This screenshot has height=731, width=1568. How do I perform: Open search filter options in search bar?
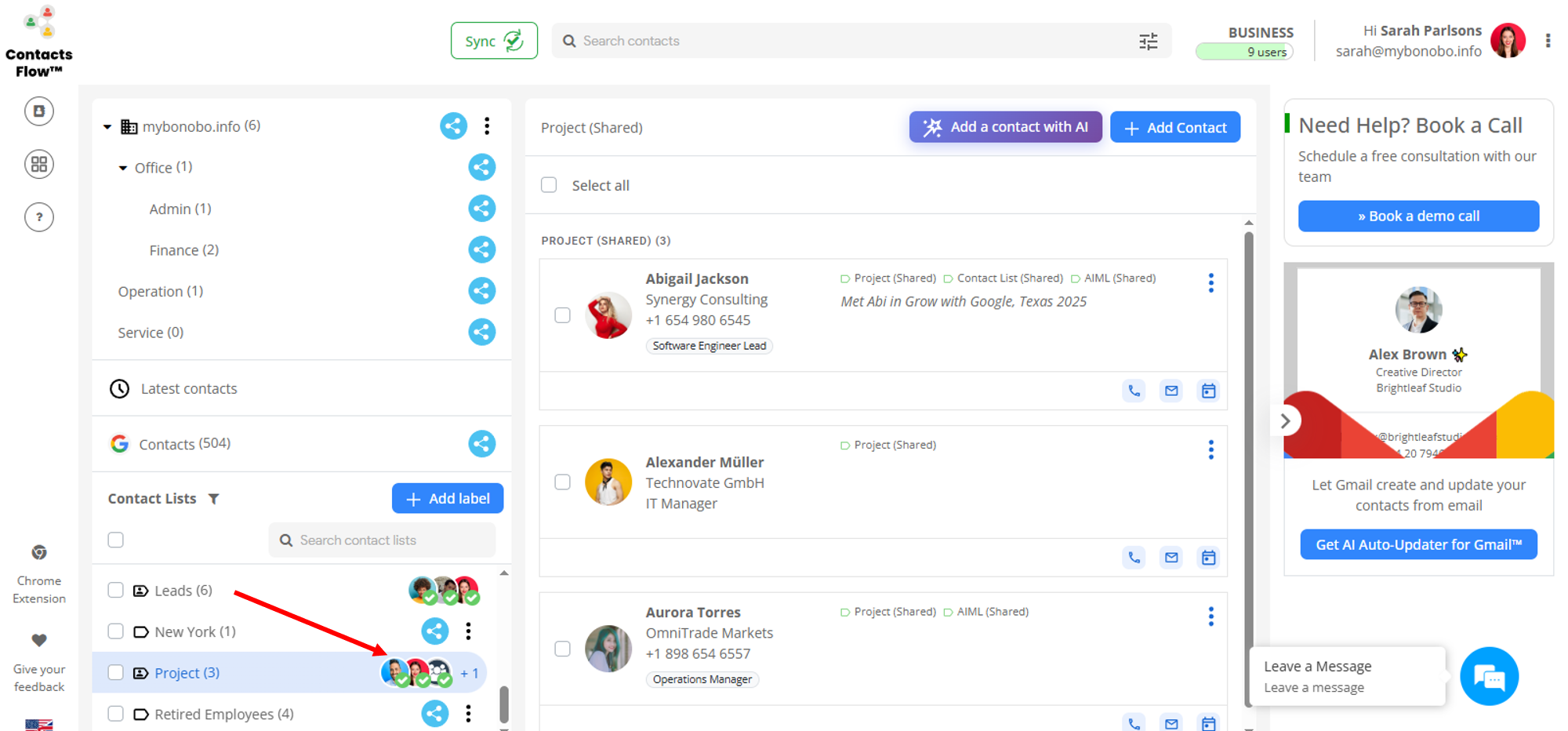(1148, 42)
